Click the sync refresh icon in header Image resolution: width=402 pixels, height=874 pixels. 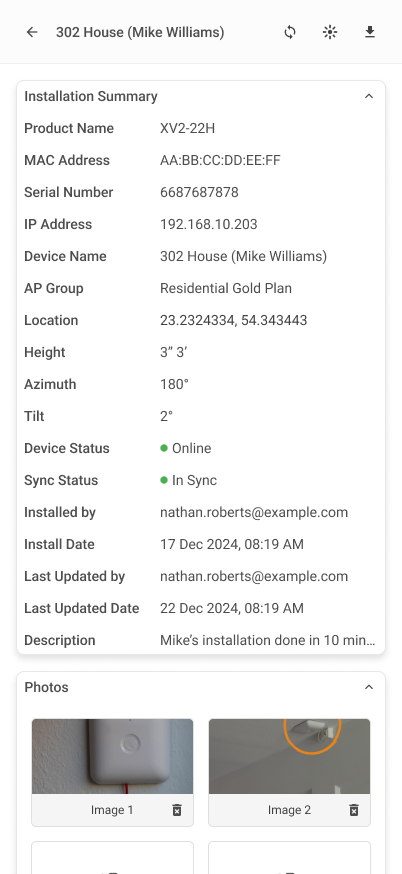[290, 32]
